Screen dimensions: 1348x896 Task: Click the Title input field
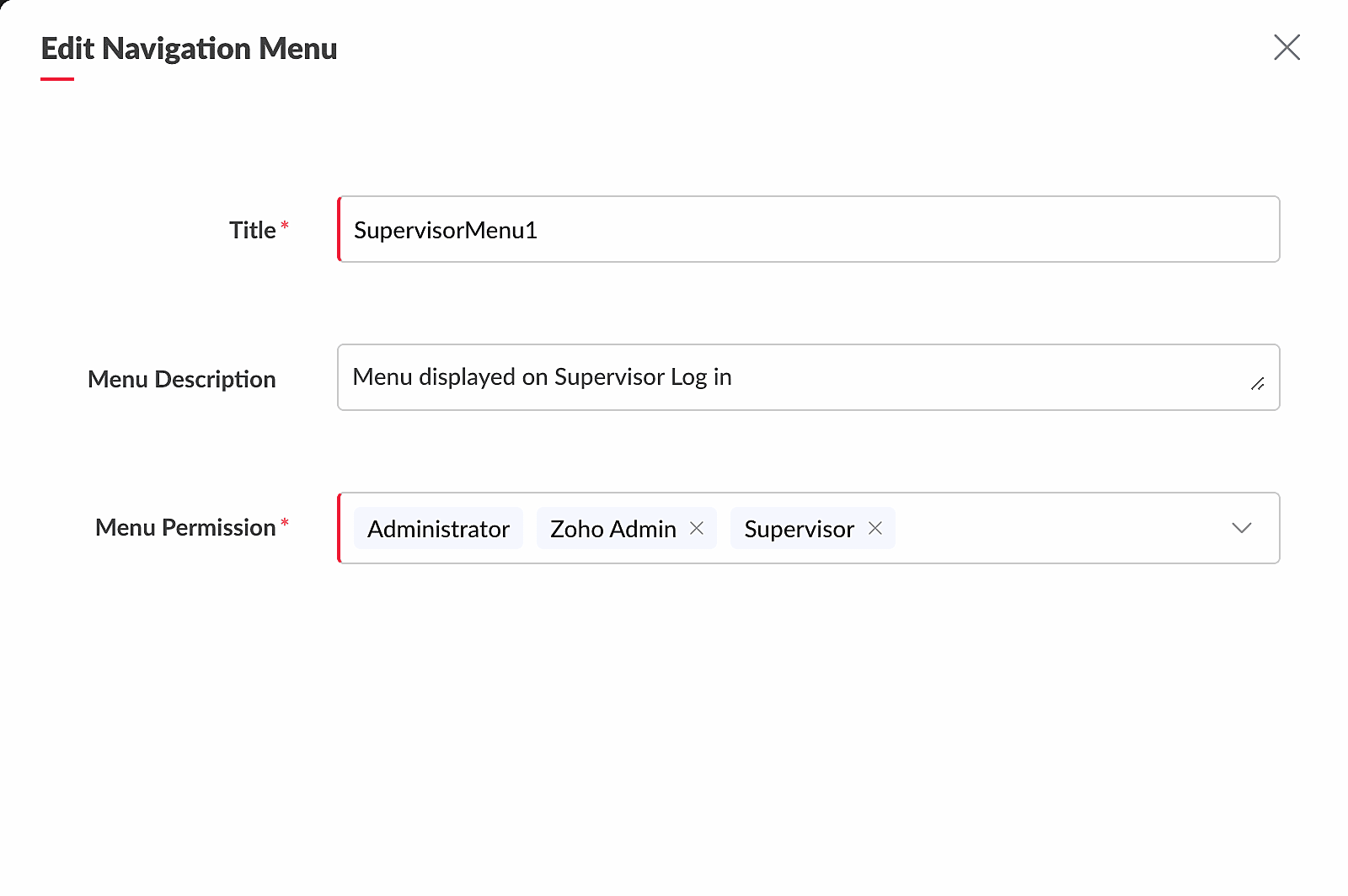click(x=809, y=229)
